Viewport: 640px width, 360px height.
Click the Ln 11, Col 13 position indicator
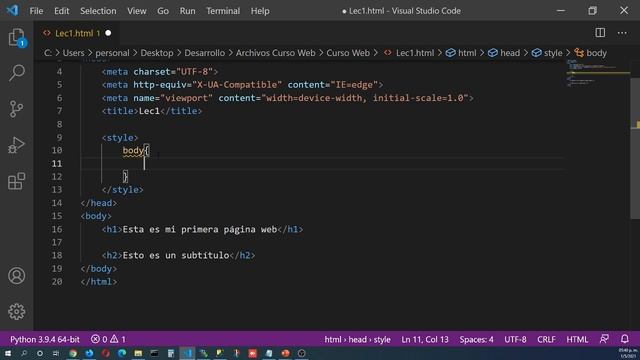[425, 339]
